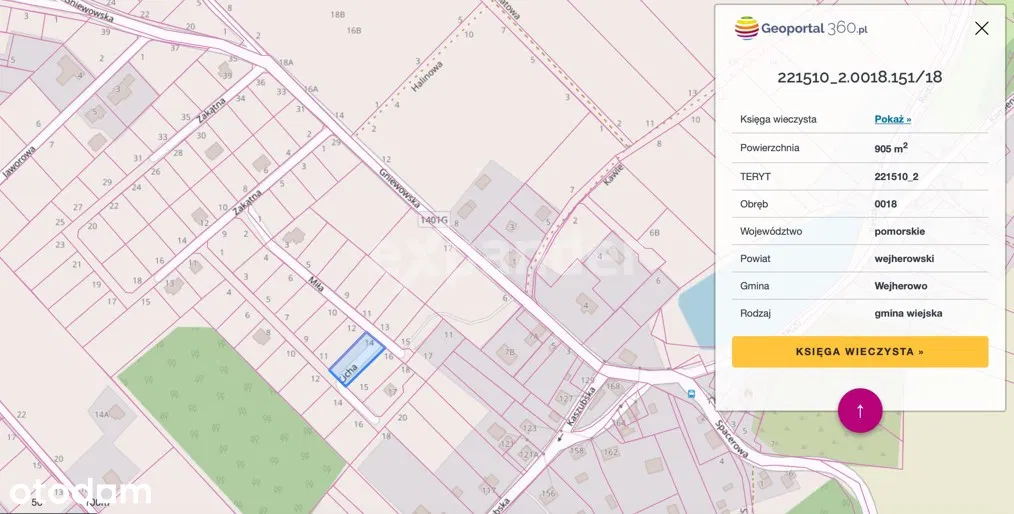1014x514 pixels.
Task: Click the Geoportal360.pl logo
Action: (800, 28)
